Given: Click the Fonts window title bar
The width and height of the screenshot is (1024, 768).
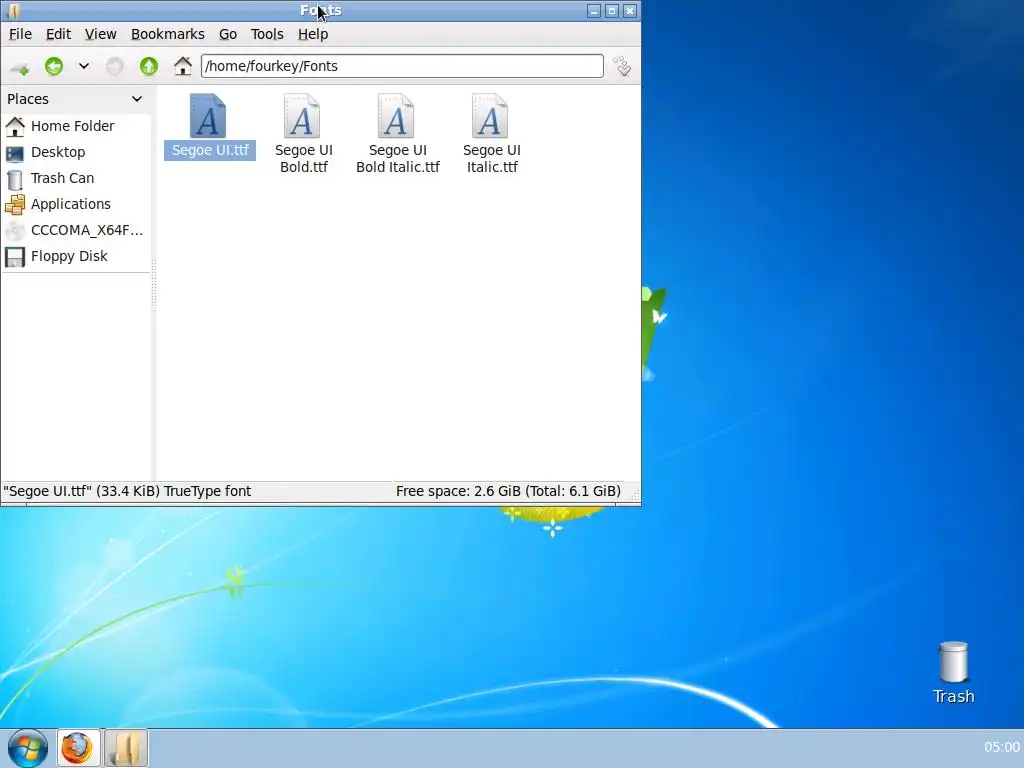Looking at the screenshot, I should (x=321, y=10).
